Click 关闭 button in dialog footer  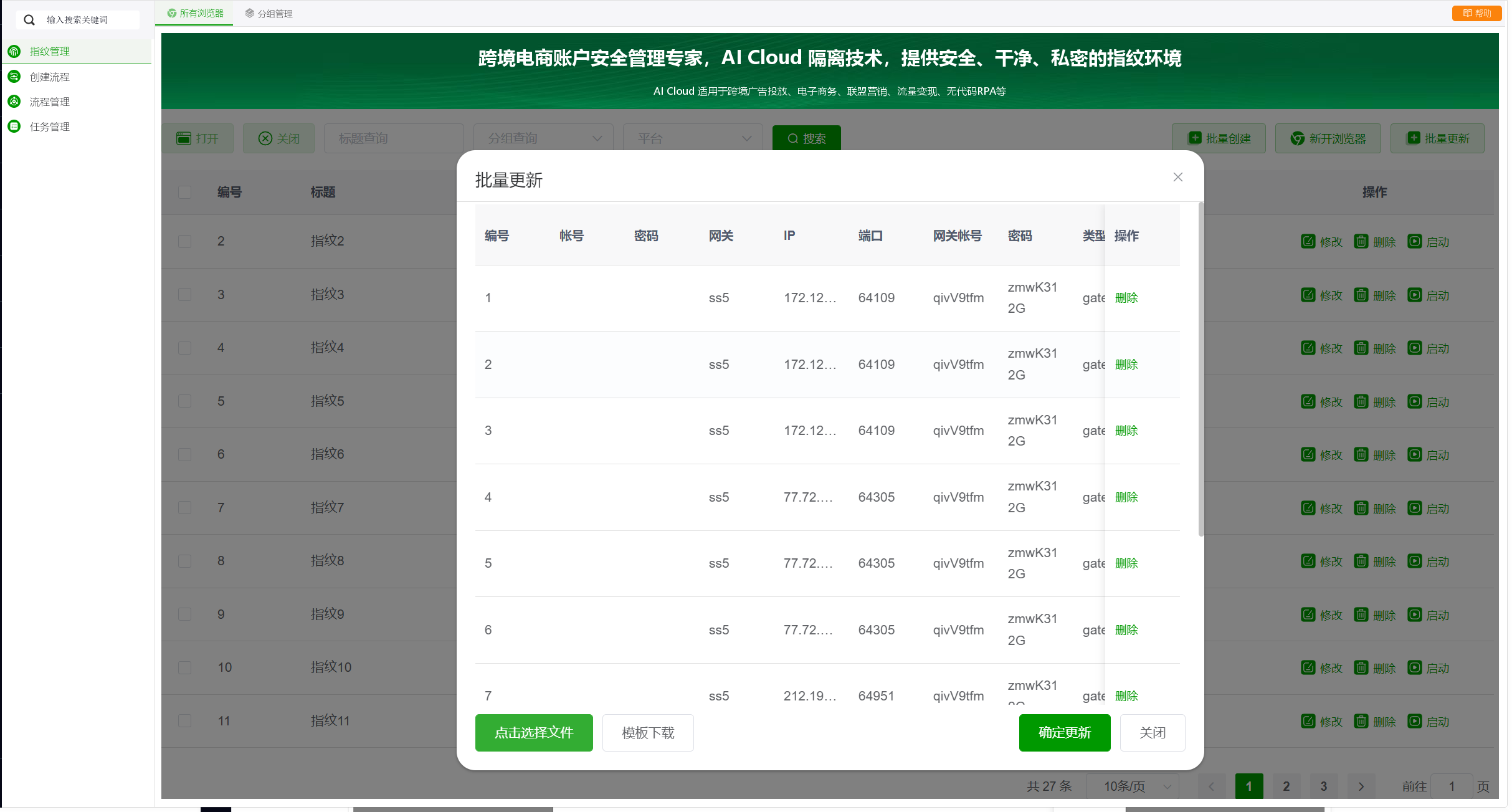point(1153,732)
